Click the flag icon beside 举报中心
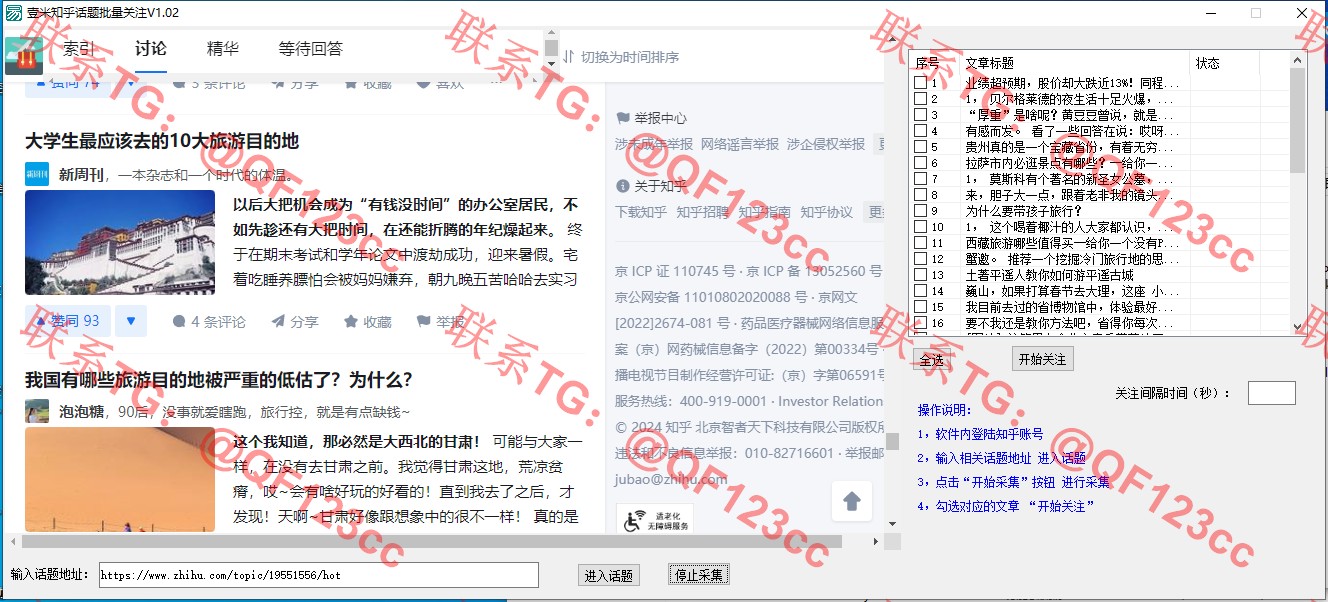Screen dimensions: 1328x602 coord(623,117)
